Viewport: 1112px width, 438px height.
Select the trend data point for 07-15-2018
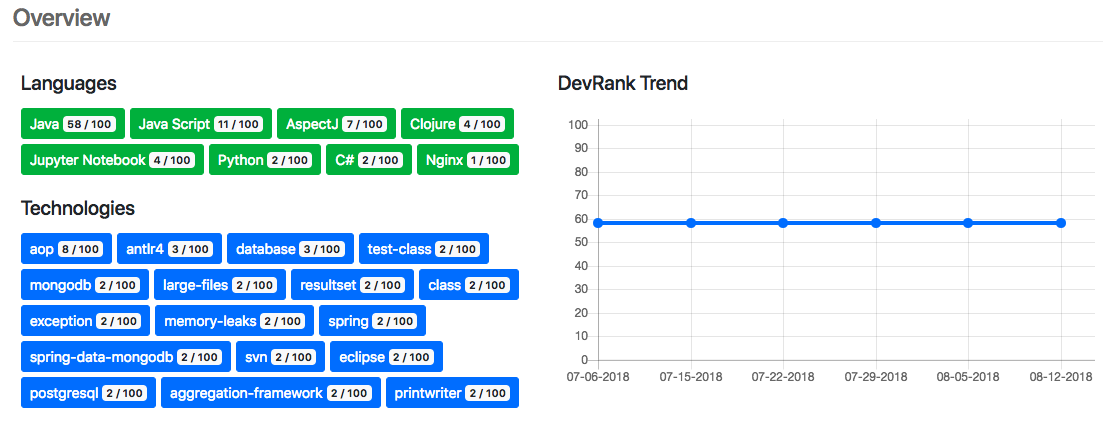point(691,223)
